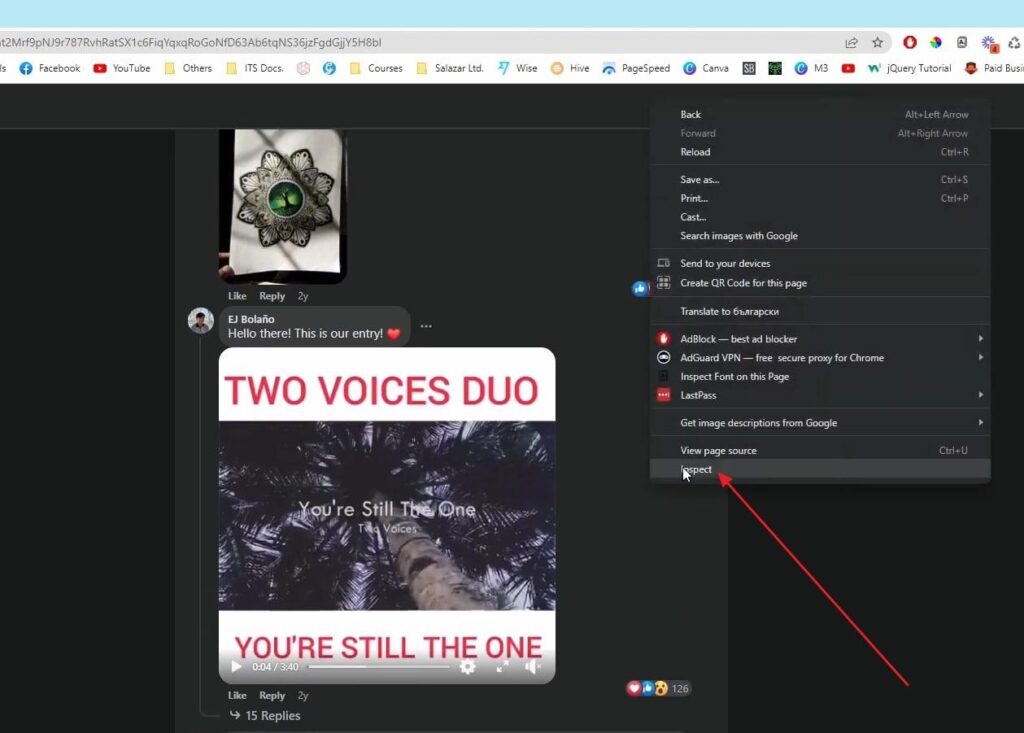
Task: Open EJ Bolaño's profile name
Action: click(251, 319)
